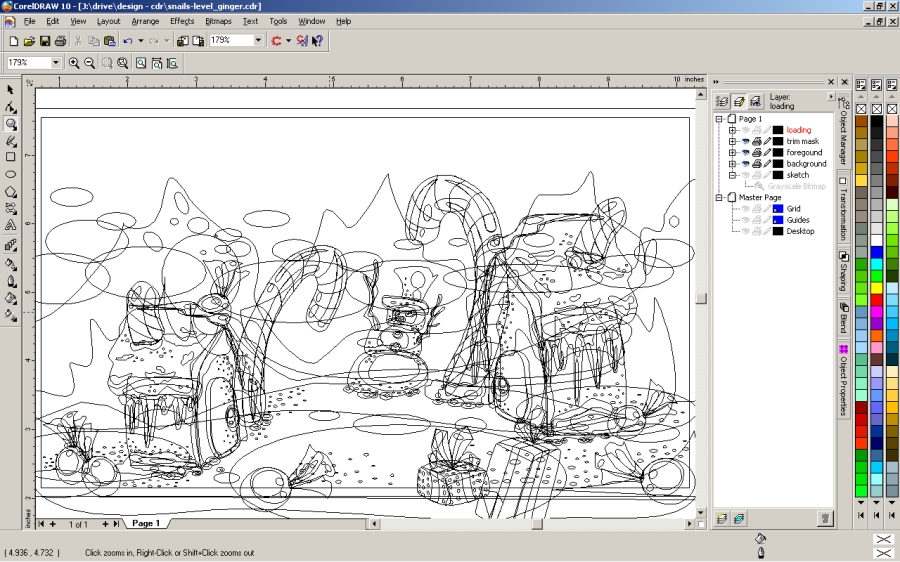This screenshot has height=562, width=900.
Task: Select the Ellipse tool
Action: (11, 174)
